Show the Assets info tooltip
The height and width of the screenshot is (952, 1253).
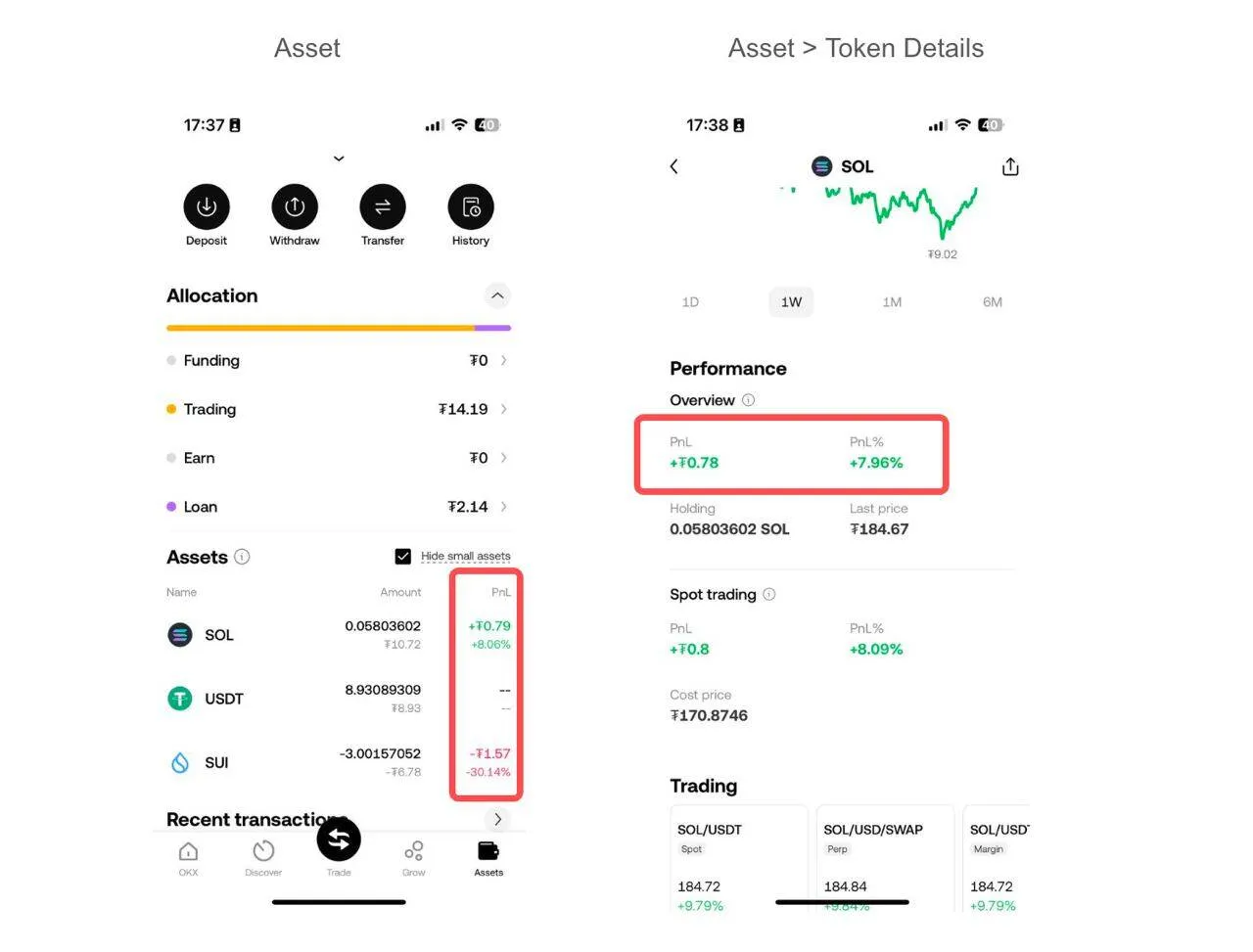[242, 557]
